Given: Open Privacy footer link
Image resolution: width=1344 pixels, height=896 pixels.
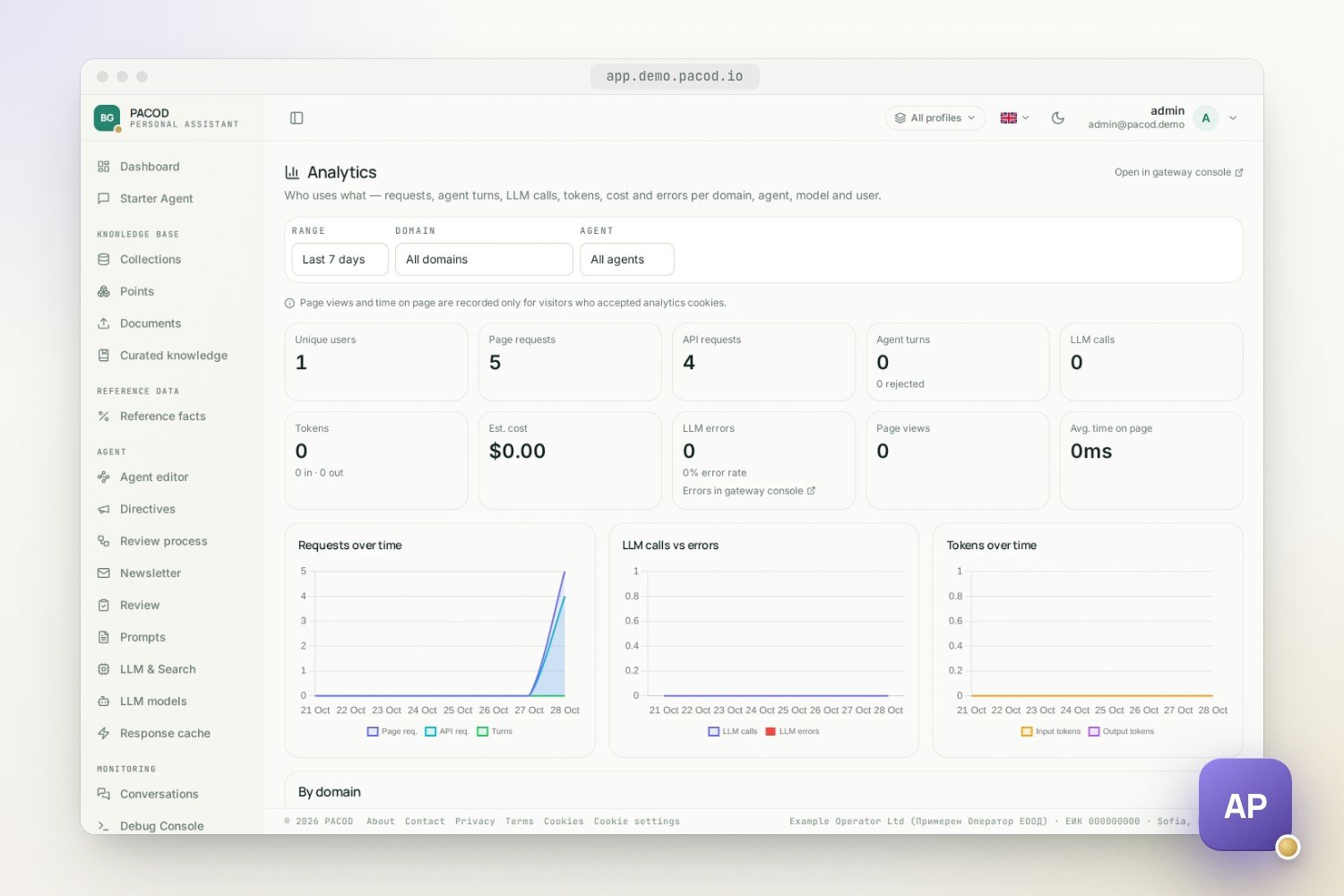Looking at the screenshot, I should (475, 822).
